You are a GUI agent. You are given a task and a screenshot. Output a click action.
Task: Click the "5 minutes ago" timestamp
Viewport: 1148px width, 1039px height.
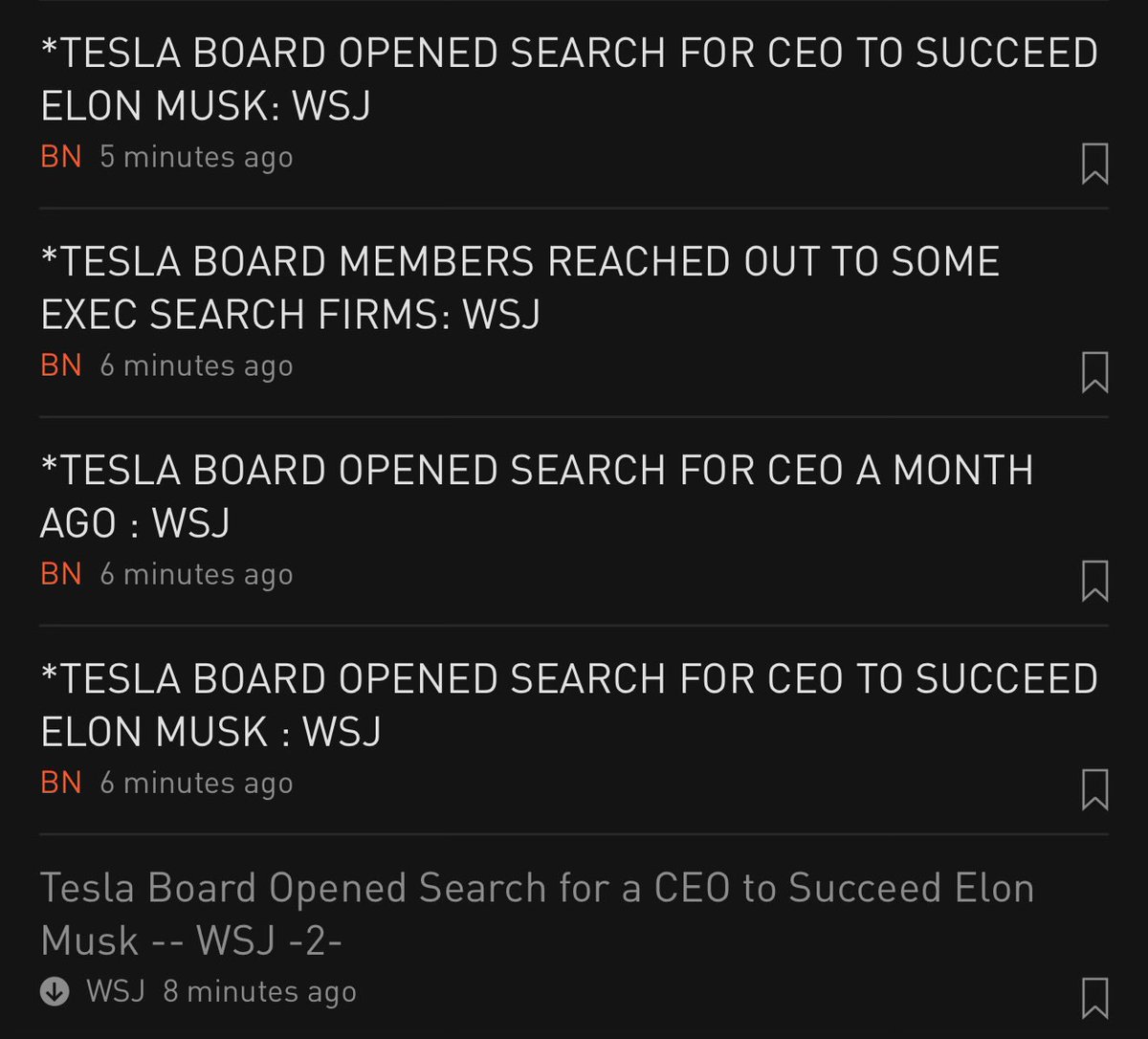[196, 158]
